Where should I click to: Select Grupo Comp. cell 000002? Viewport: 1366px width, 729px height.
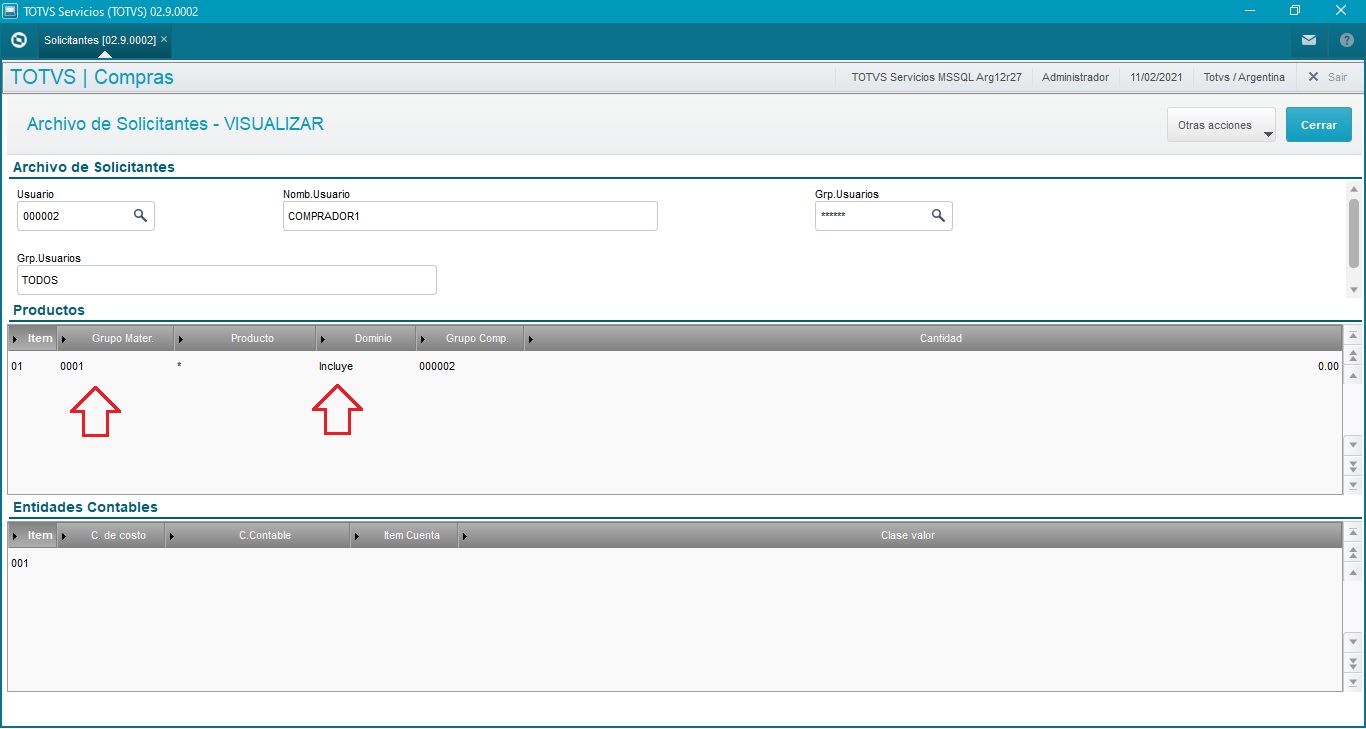click(x=437, y=366)
